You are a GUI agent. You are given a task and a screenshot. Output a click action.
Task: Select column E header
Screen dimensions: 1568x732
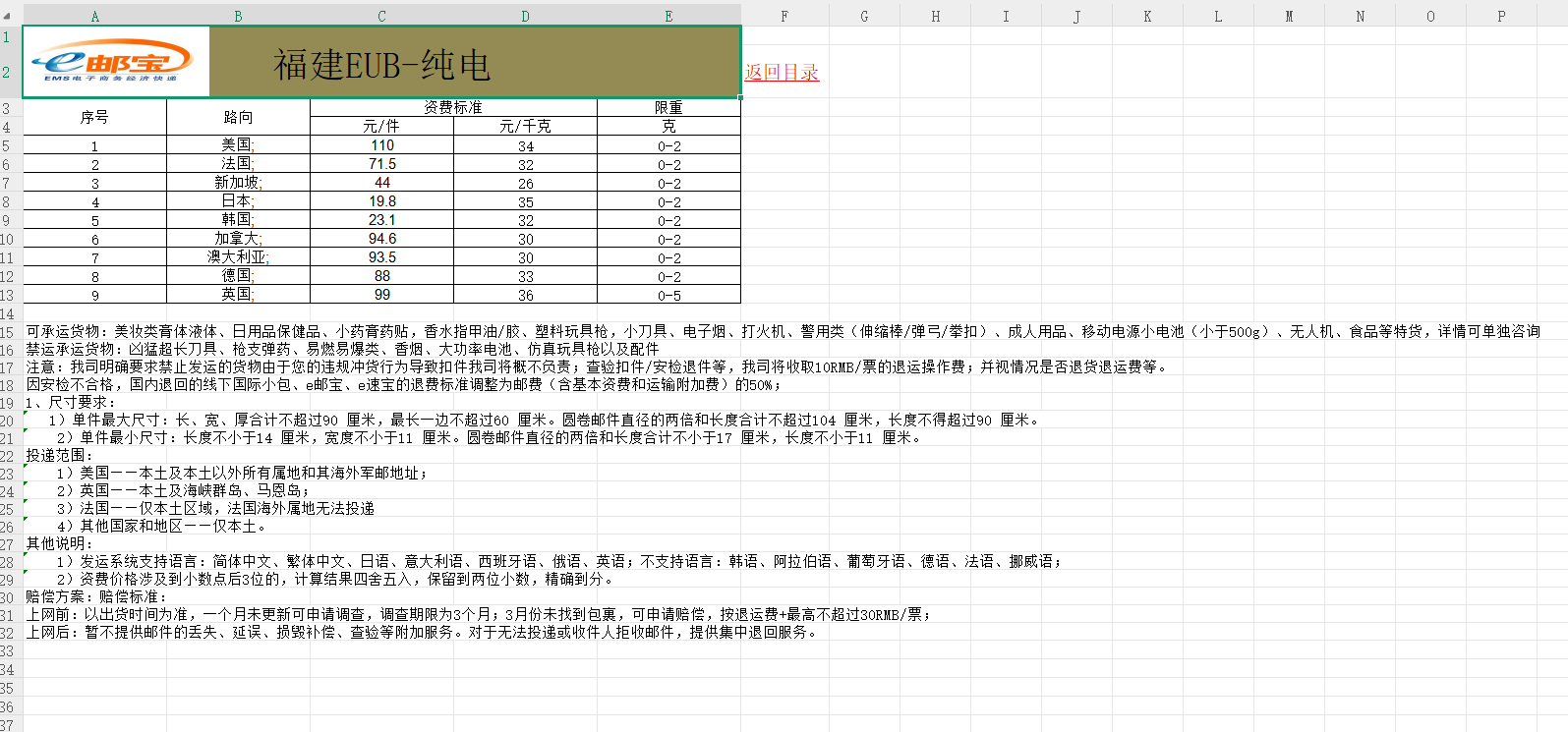click(x=668, y=16)
